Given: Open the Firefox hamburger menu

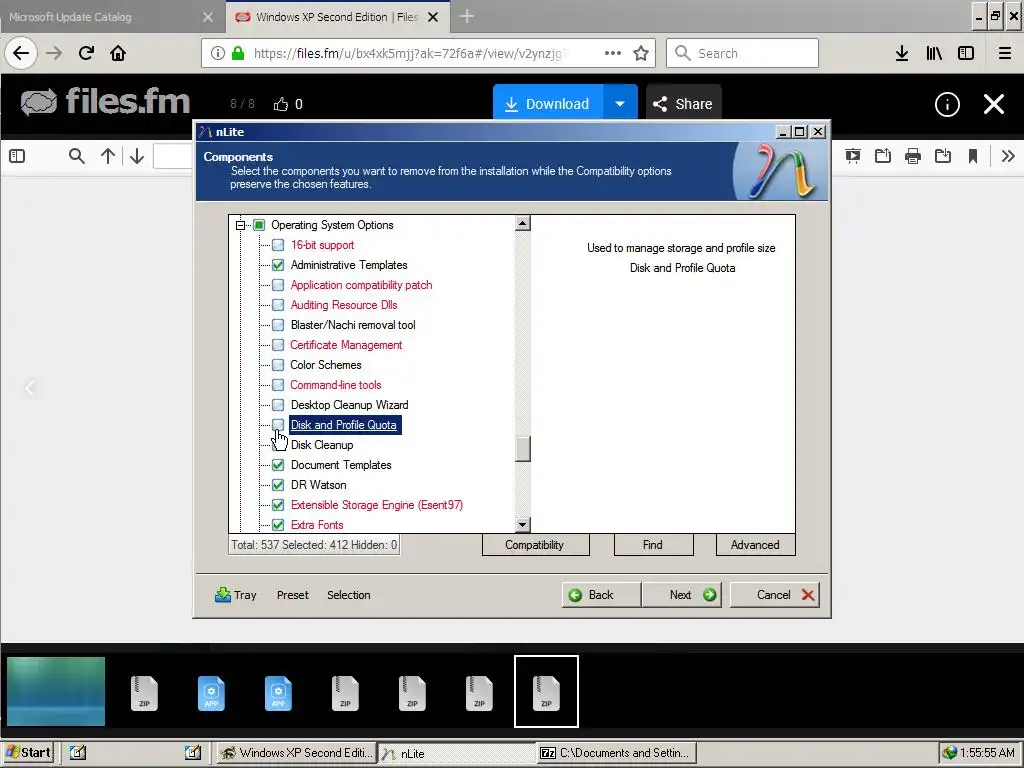Looking at the screenshot, I should coord(1005,53).
